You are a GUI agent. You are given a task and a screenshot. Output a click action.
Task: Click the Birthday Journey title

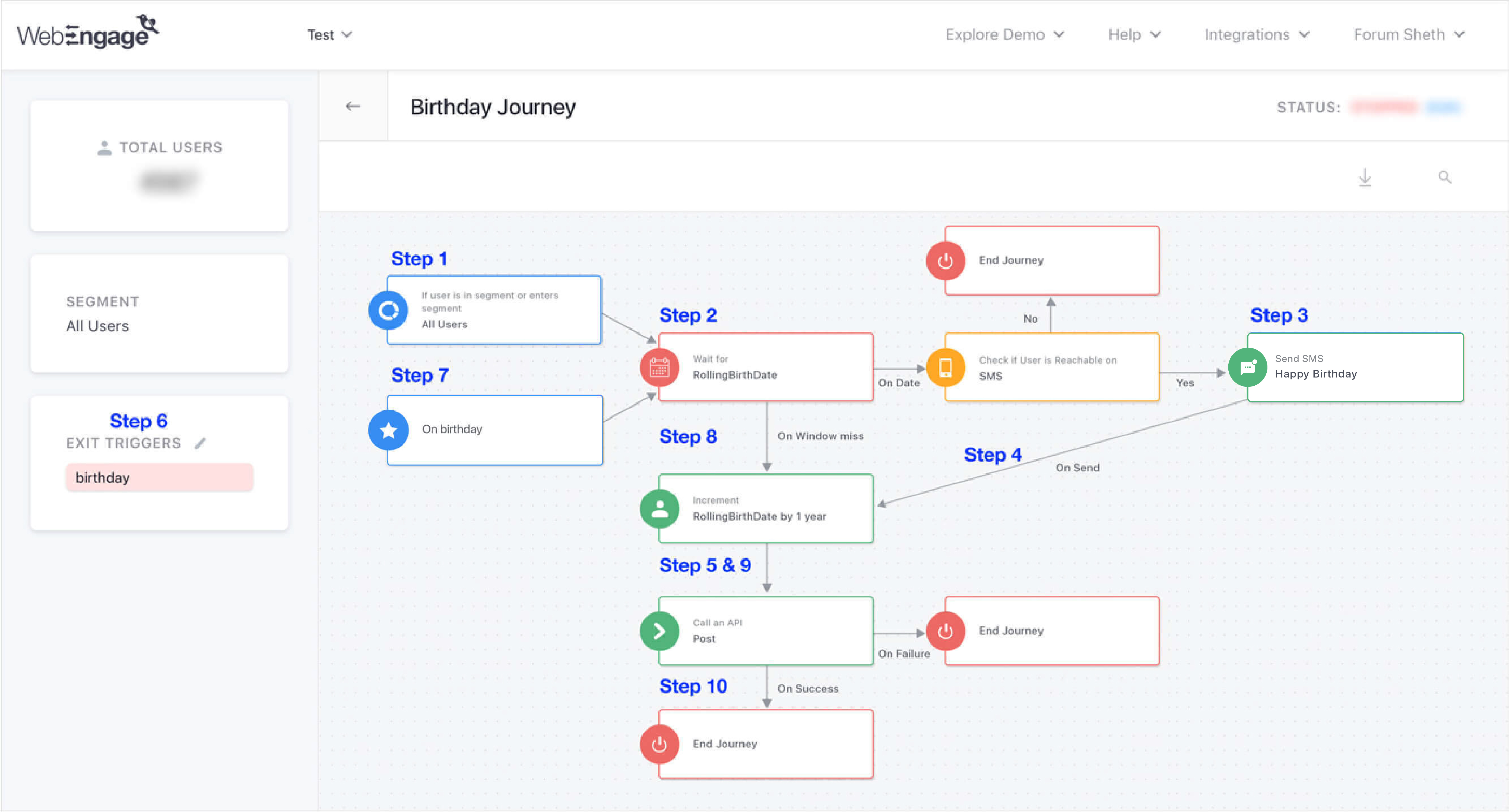tap(493, 107)
